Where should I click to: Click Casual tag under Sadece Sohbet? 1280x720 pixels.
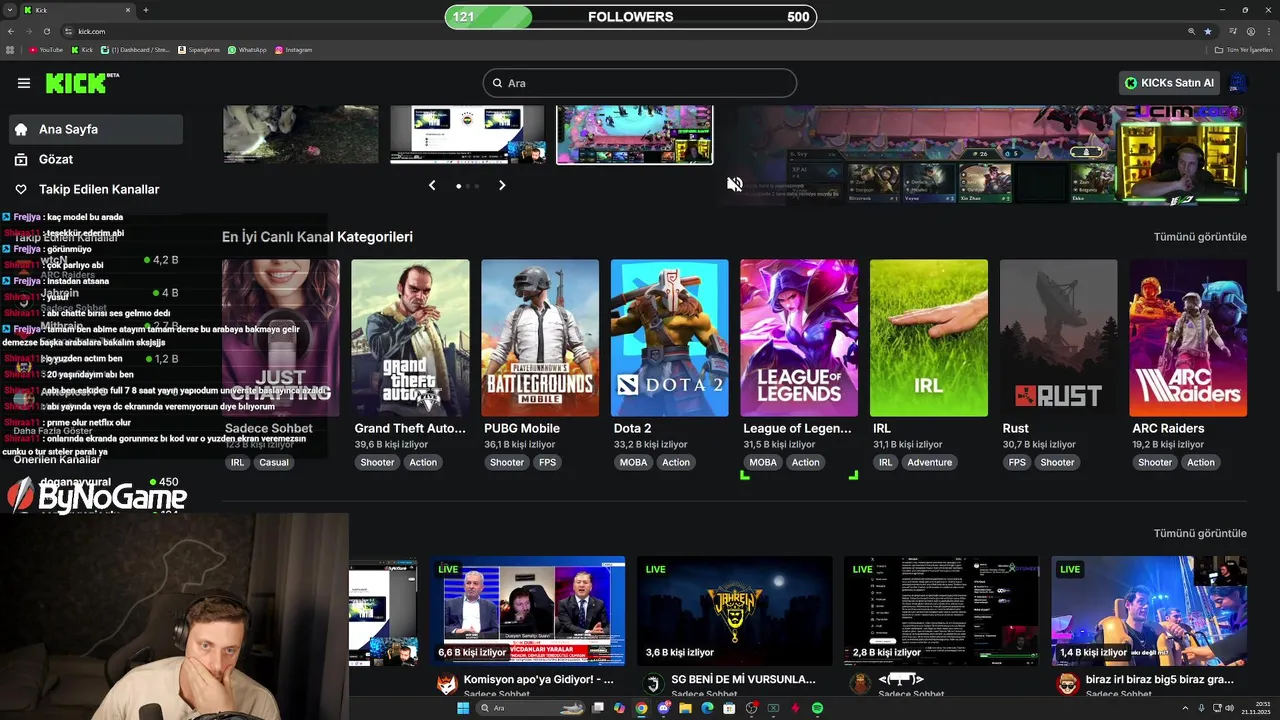(274, 462)
